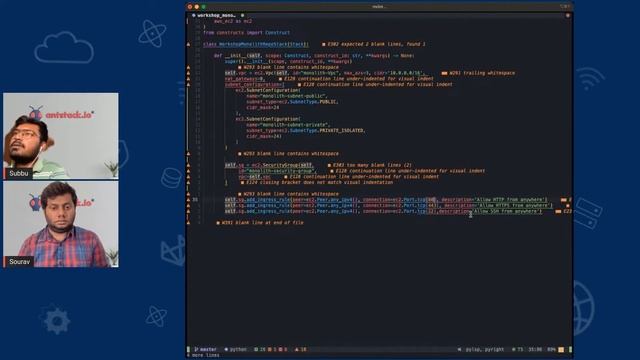Maximize the nvim window with the green button
This screenshot has width=640, height=360.
204,7
